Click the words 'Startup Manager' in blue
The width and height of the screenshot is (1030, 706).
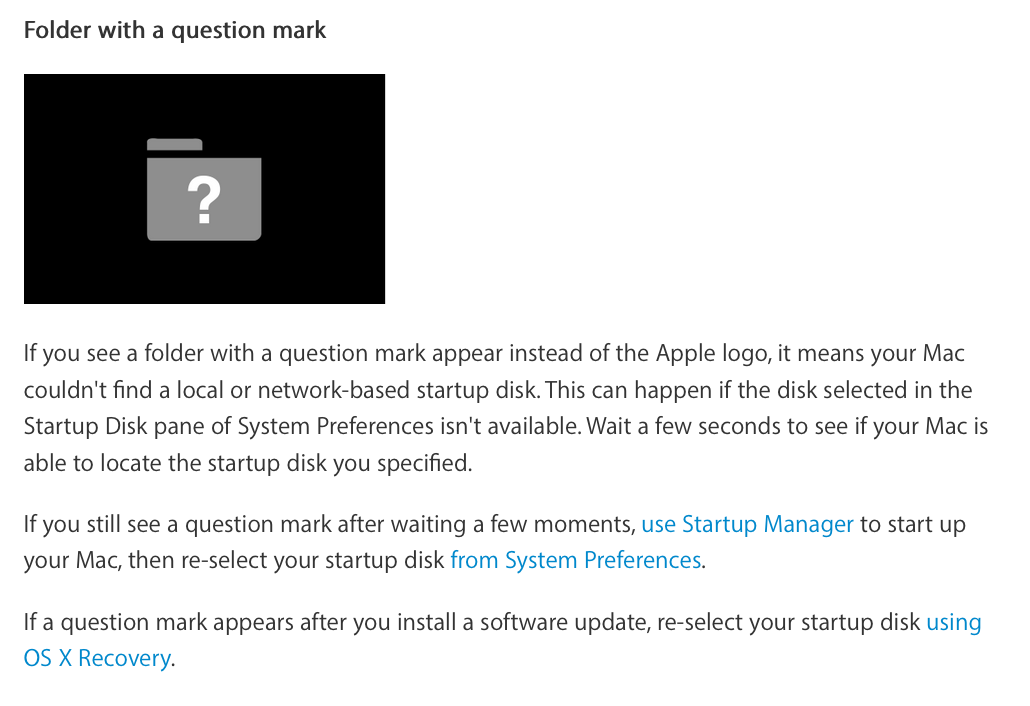768,524
